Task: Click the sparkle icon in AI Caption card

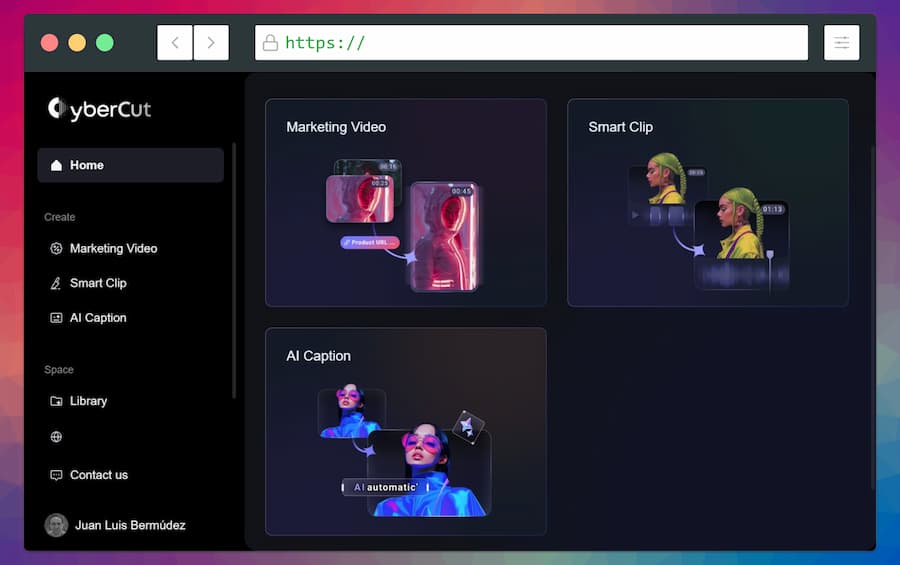Action: pos(468,427)
